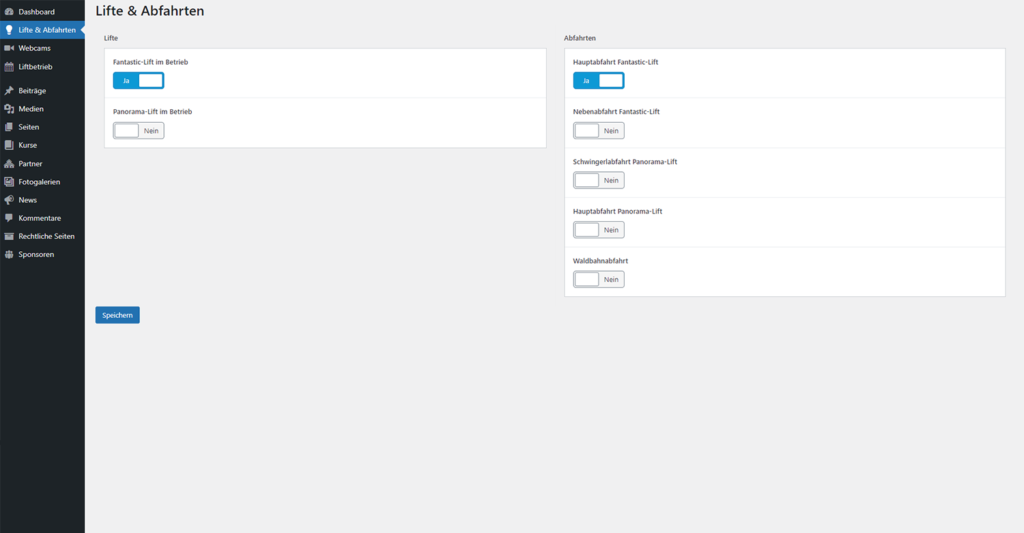
Task: Open Sponsoren in the sidebar
Action: [x=42, y=255]
